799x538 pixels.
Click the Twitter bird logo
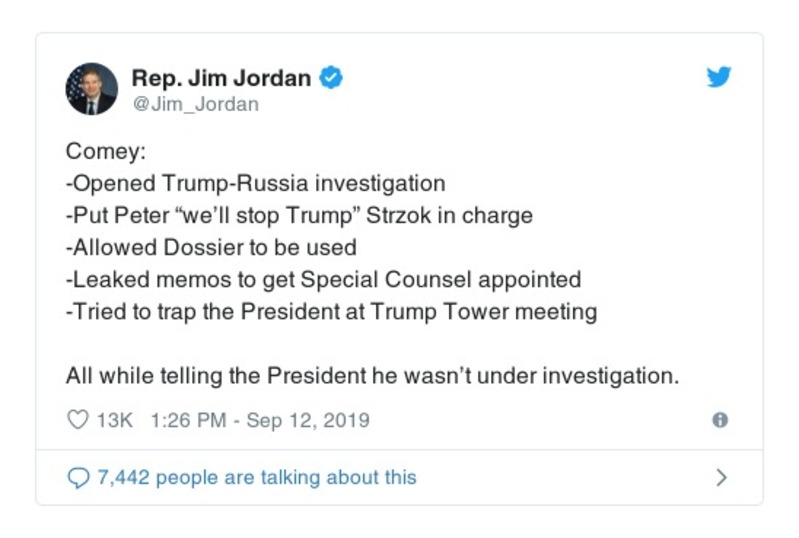718,78
